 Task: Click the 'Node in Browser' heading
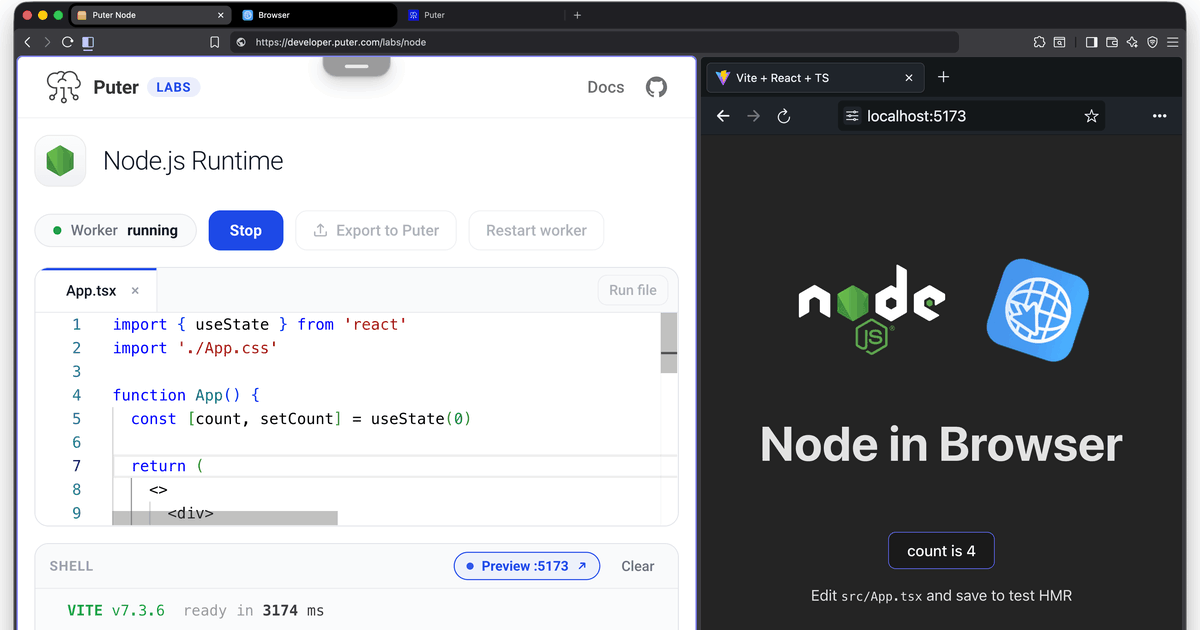941,444
